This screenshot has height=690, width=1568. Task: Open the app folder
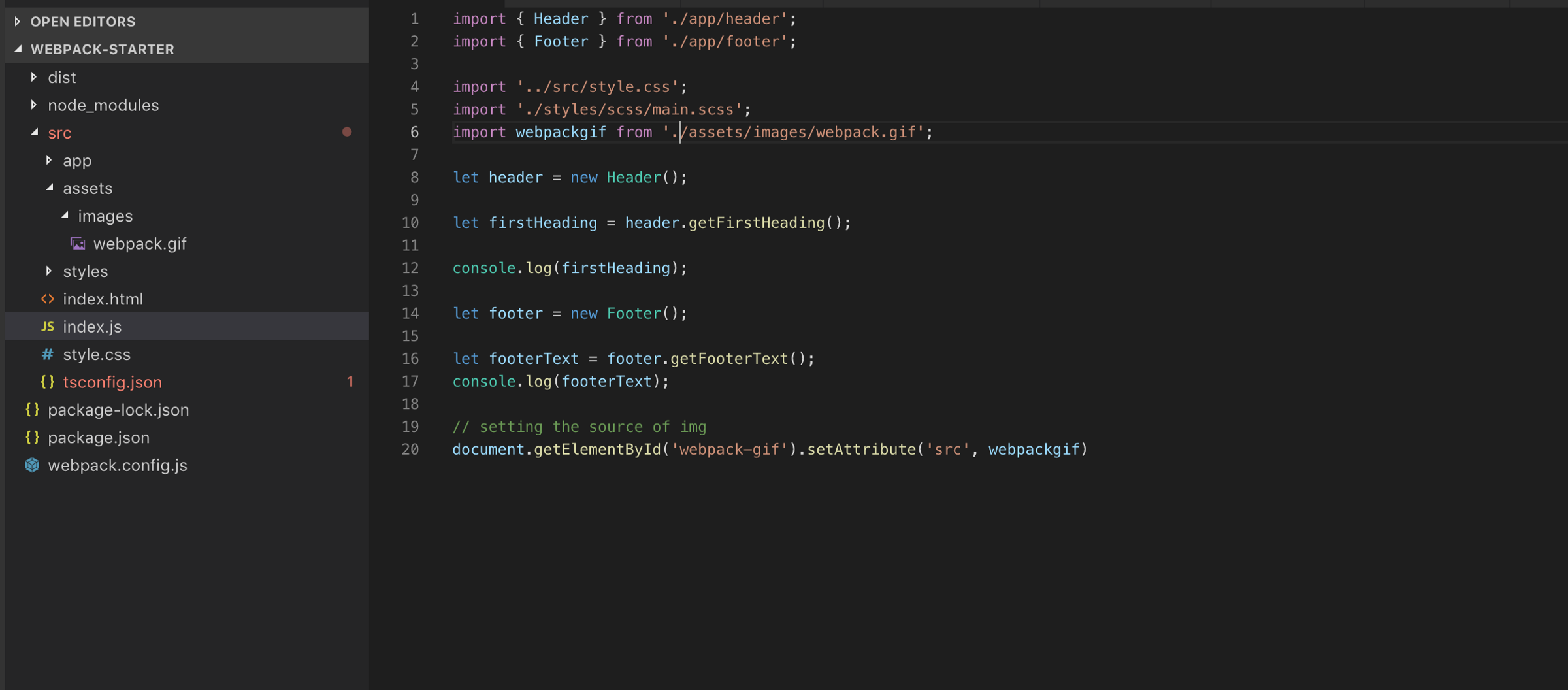[77, 161]
